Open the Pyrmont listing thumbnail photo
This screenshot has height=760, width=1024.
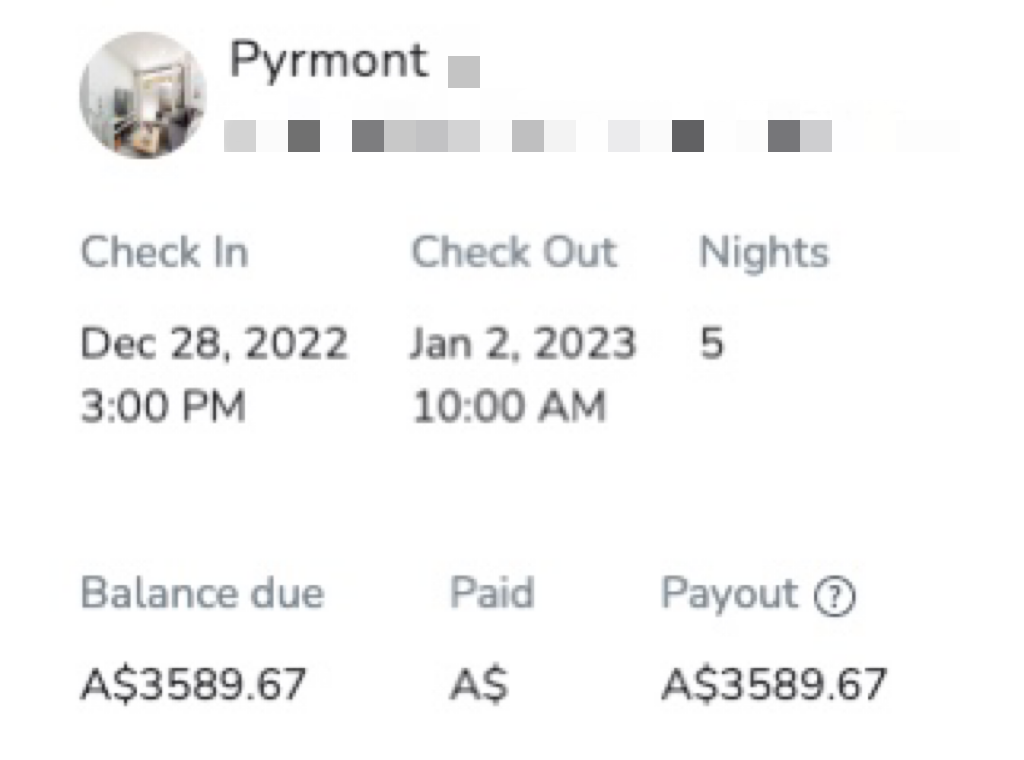click(x=143, y=95)
